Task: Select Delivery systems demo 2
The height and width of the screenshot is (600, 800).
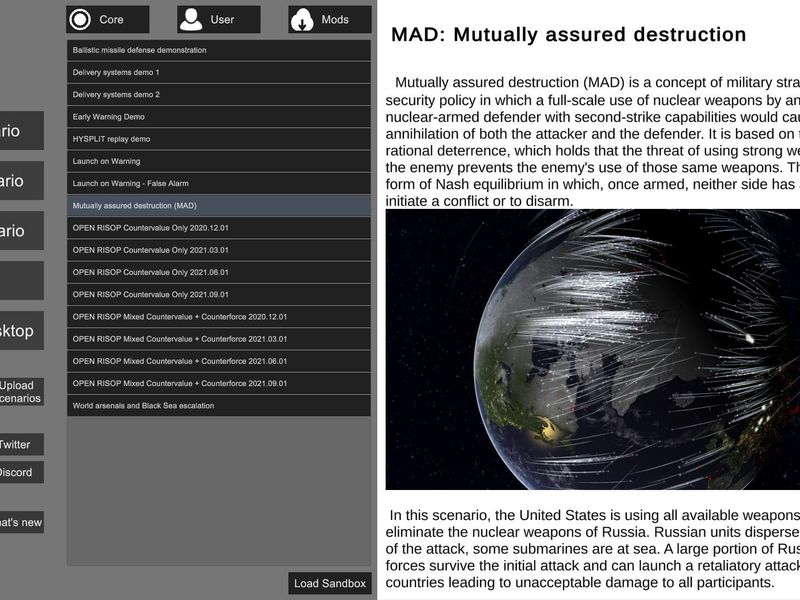Action: click(x=219, y=94)
